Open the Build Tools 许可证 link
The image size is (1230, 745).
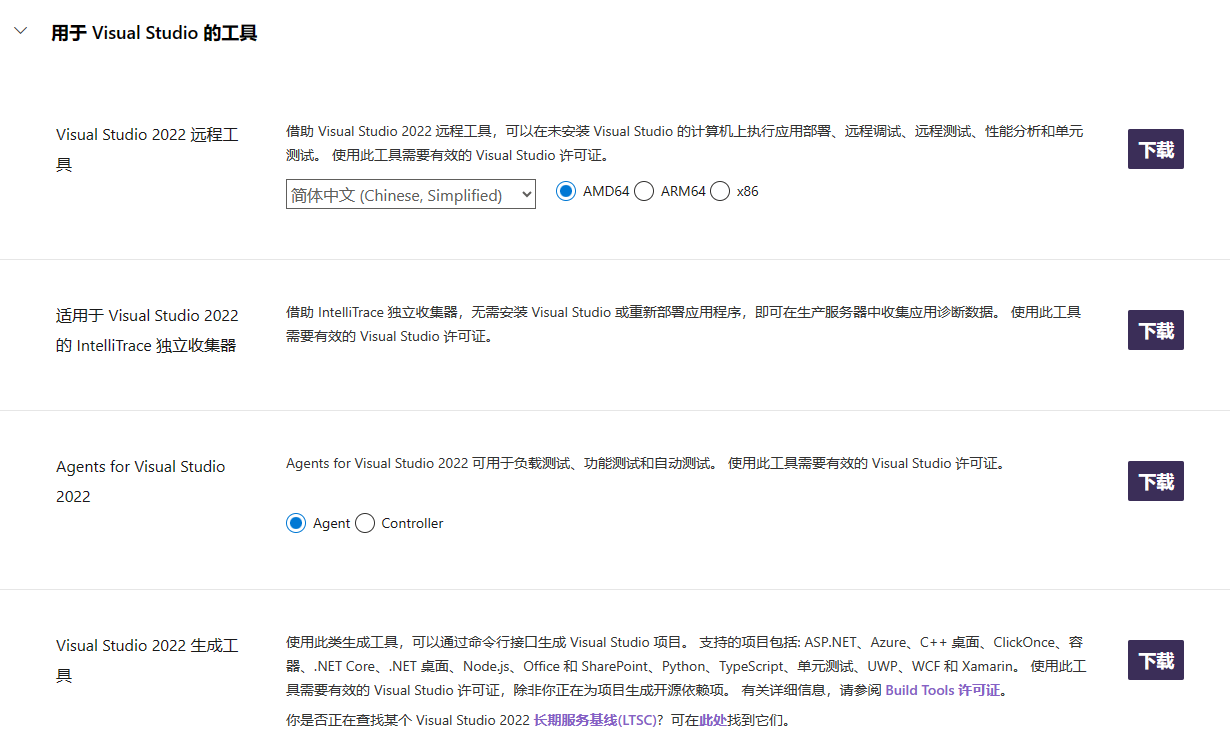(x=942, y=690)
